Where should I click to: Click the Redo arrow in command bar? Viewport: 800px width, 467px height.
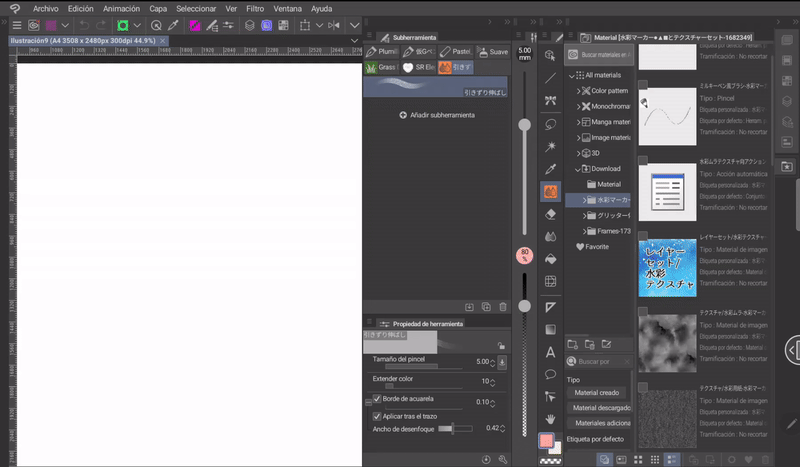click(x=101, y=25)
